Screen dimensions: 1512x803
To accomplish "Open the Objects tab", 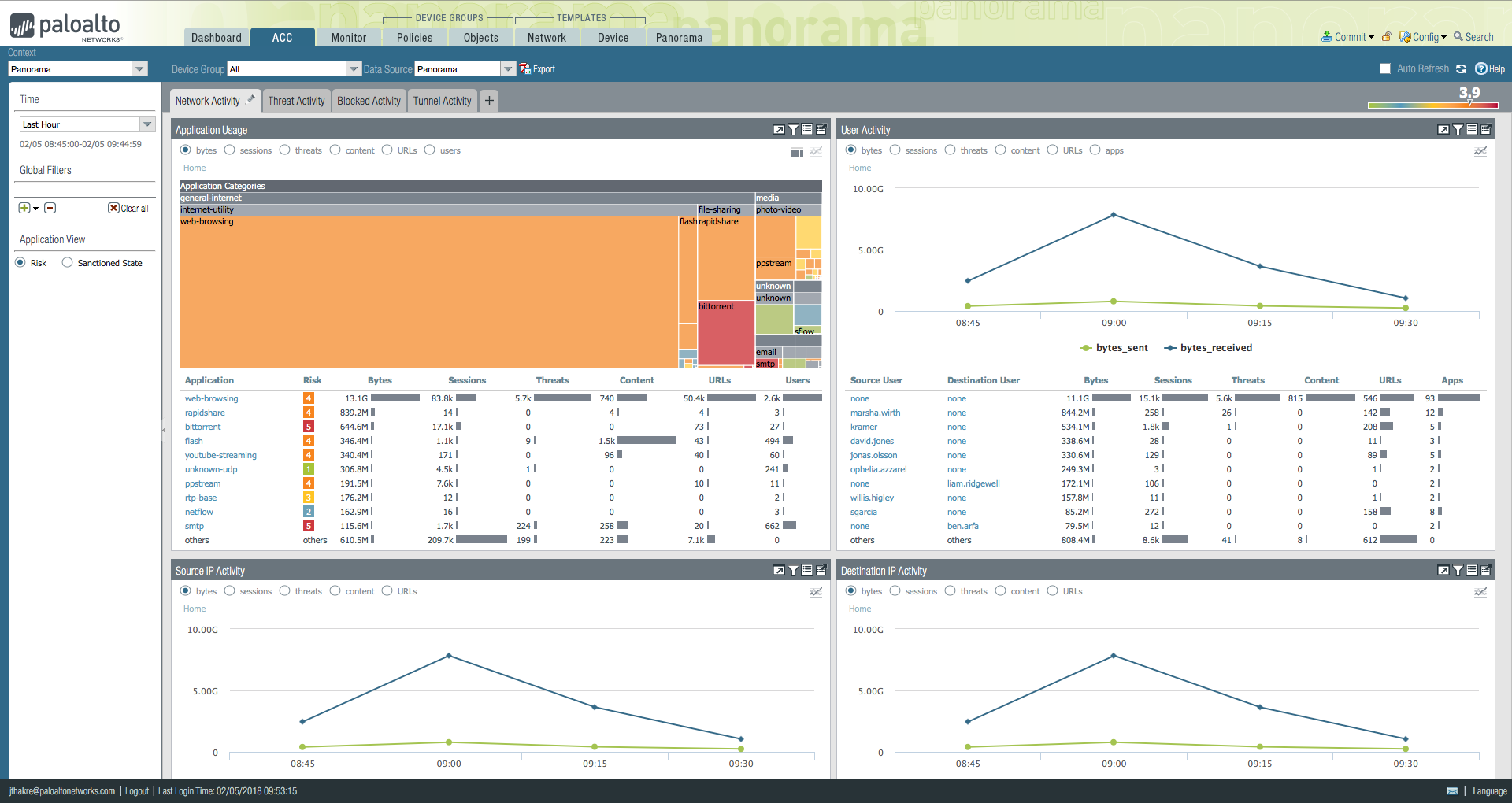I will 481,37.
